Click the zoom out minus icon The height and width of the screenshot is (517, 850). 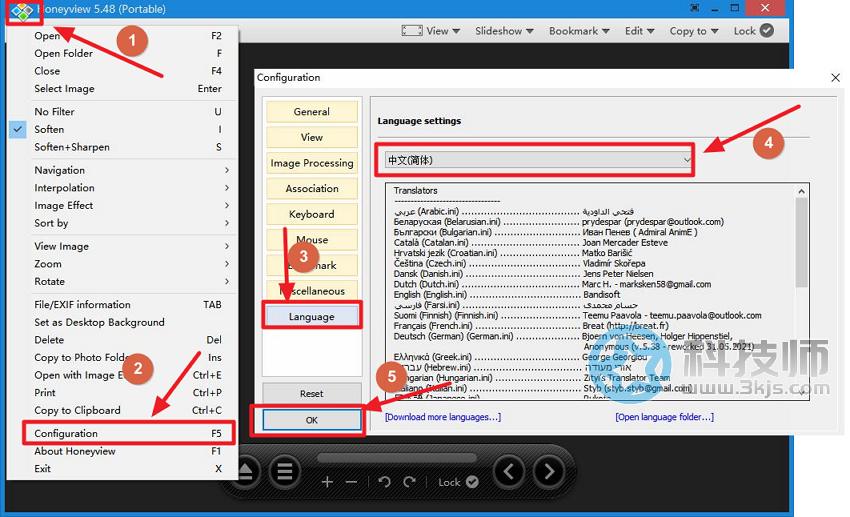[x=351, y=482]
